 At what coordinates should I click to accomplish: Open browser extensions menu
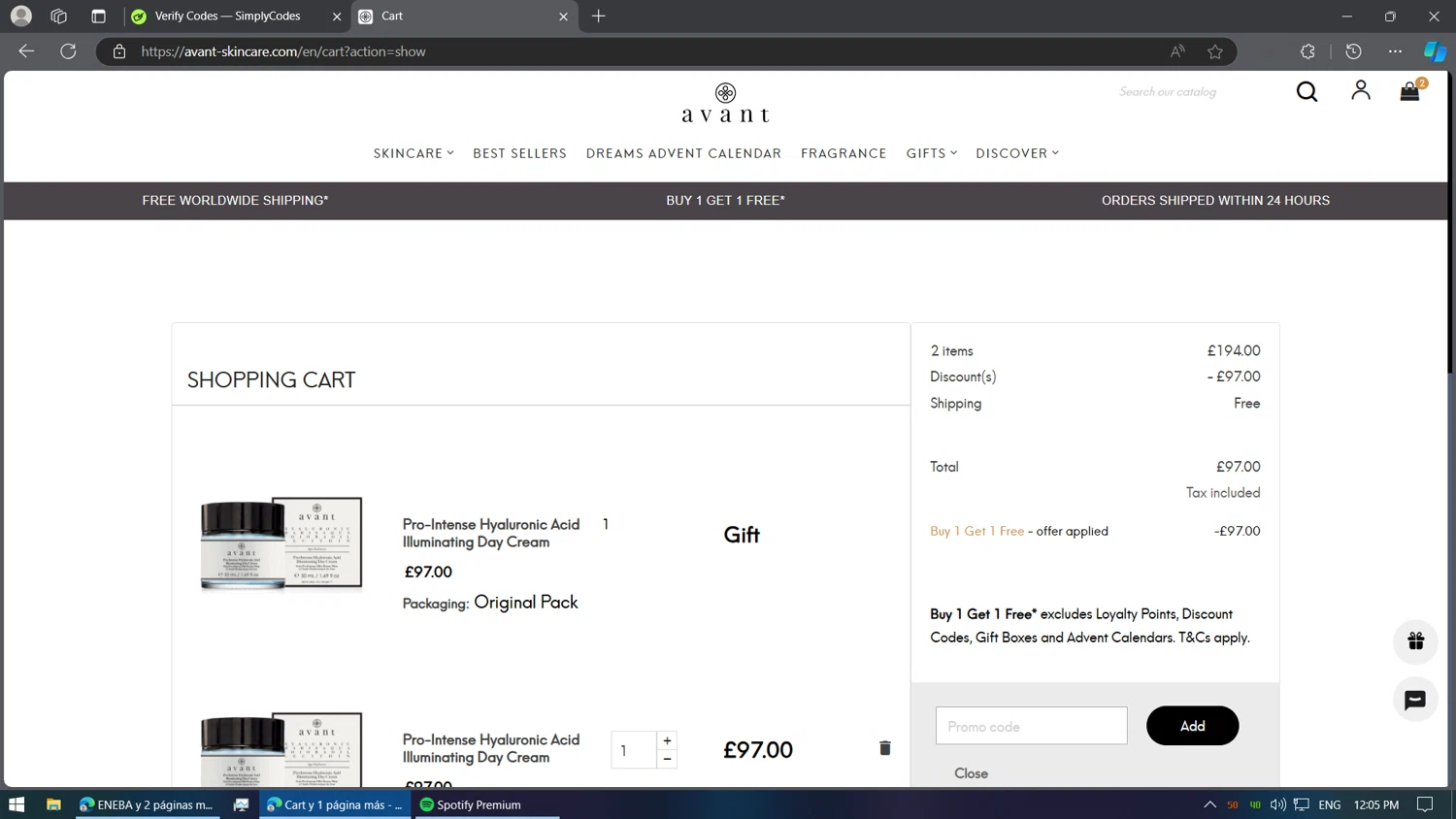click(x=1307, y=51)
